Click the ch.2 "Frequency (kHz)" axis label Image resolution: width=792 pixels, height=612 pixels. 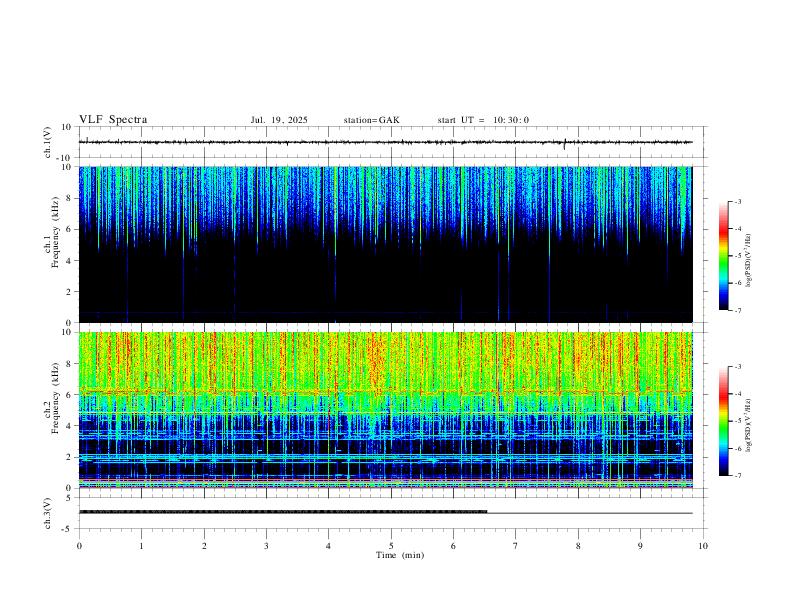click(x=56, y=398)
